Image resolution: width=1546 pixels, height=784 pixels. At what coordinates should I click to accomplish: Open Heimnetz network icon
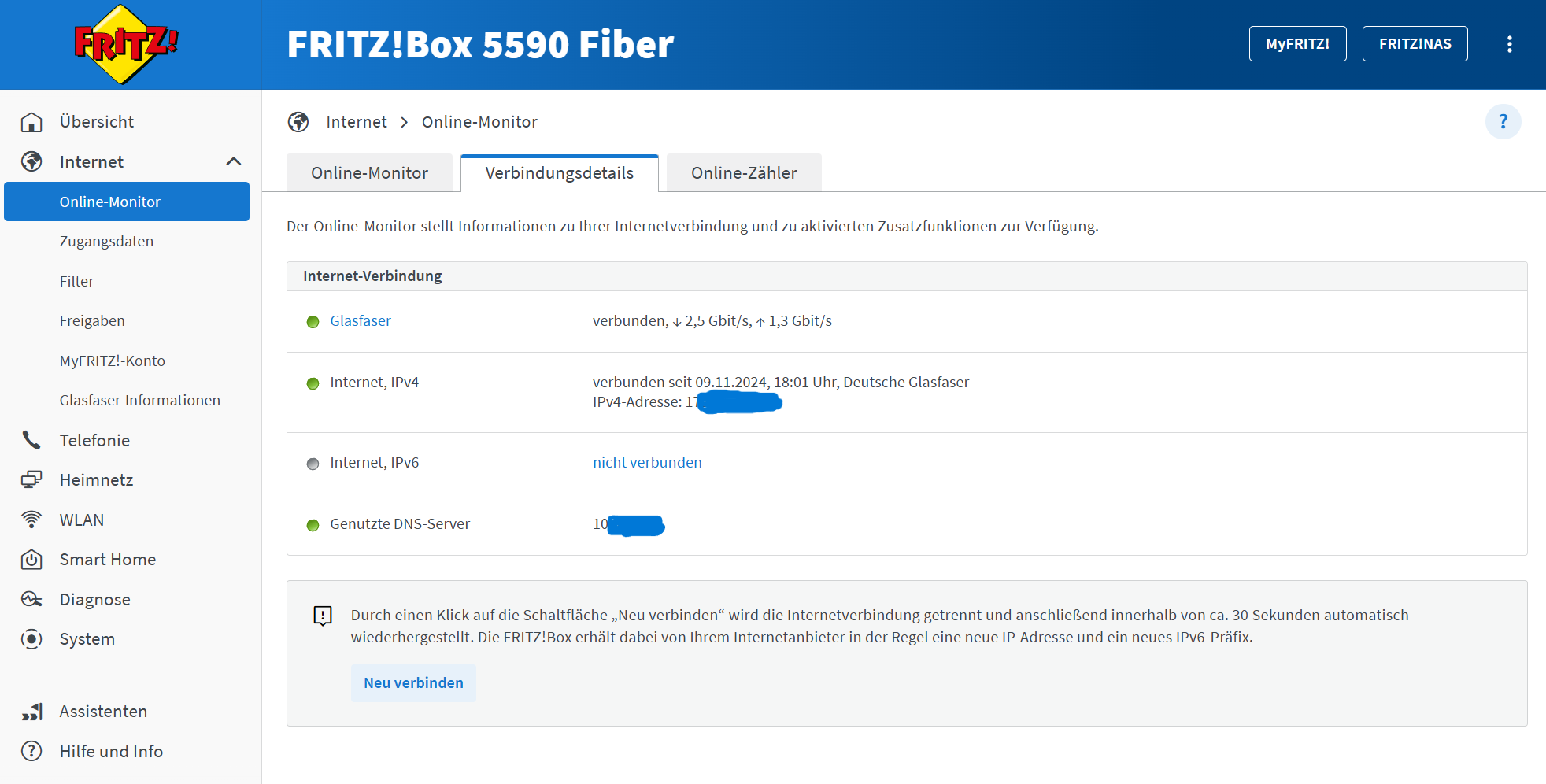pos(31,479)
